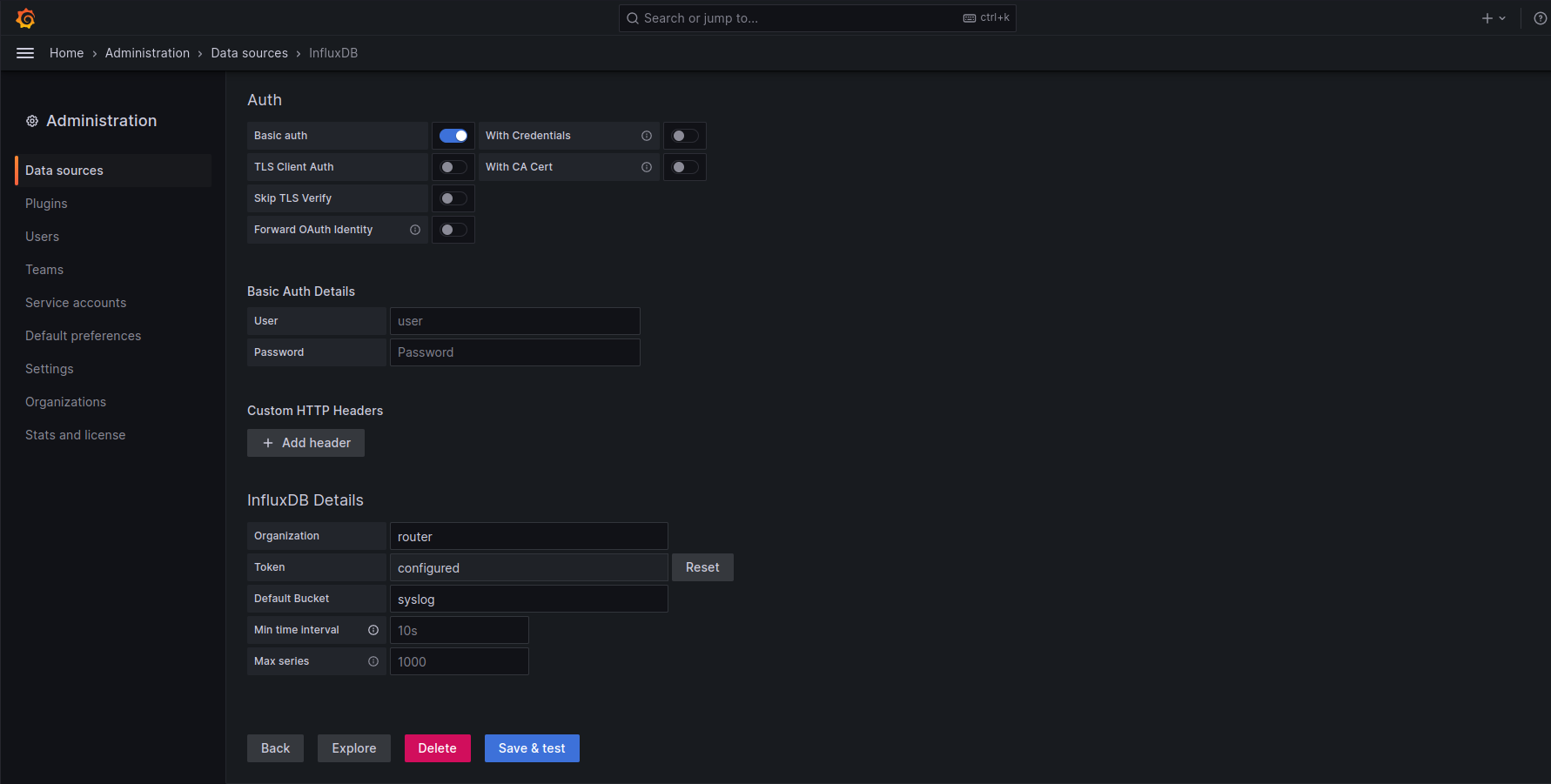Click the InfluxDB Details heading
This screenshot has width=1551, height=784.
tap(305, 500)
